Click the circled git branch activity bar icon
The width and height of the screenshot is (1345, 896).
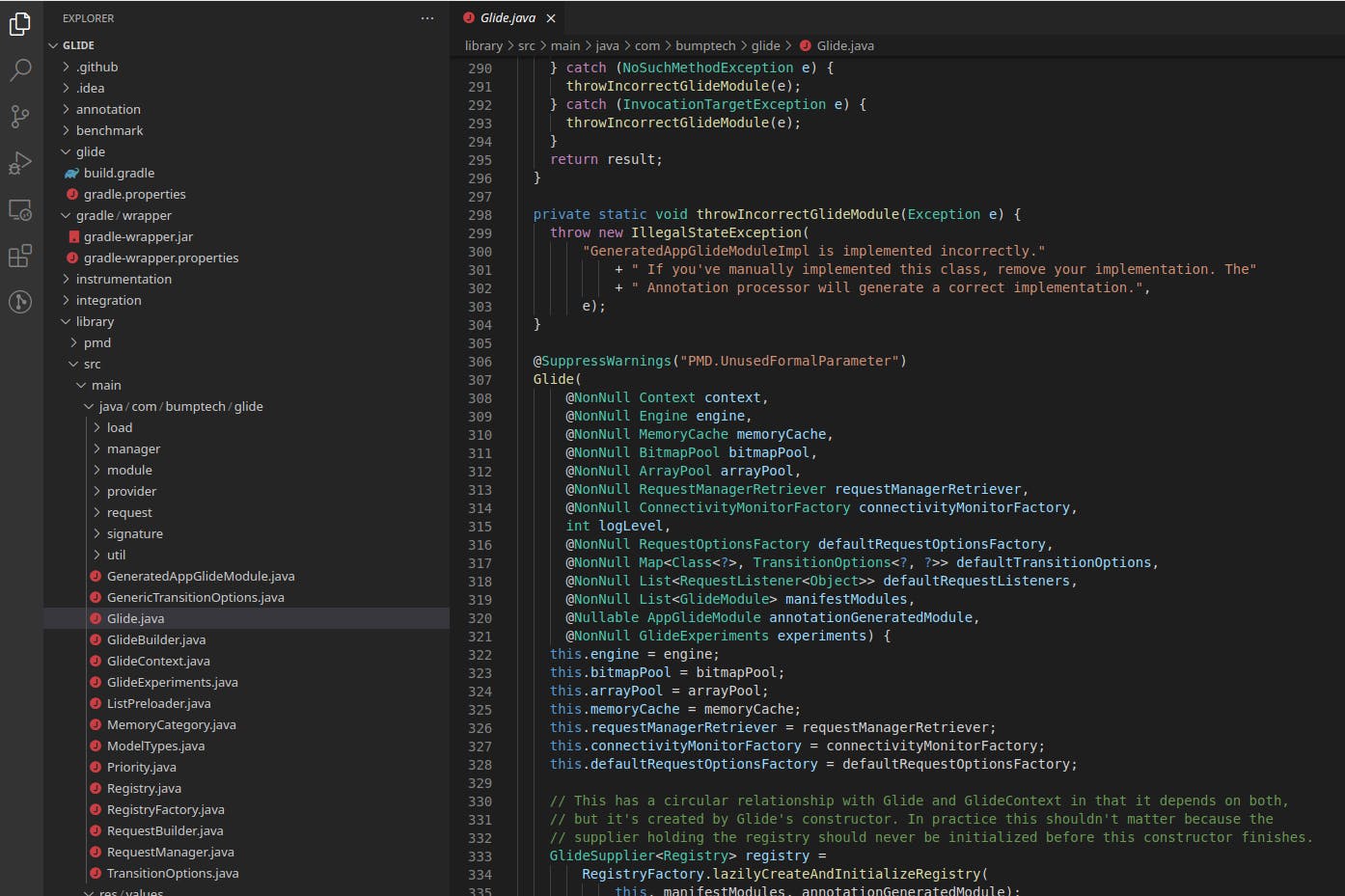(x=20, y=302)
